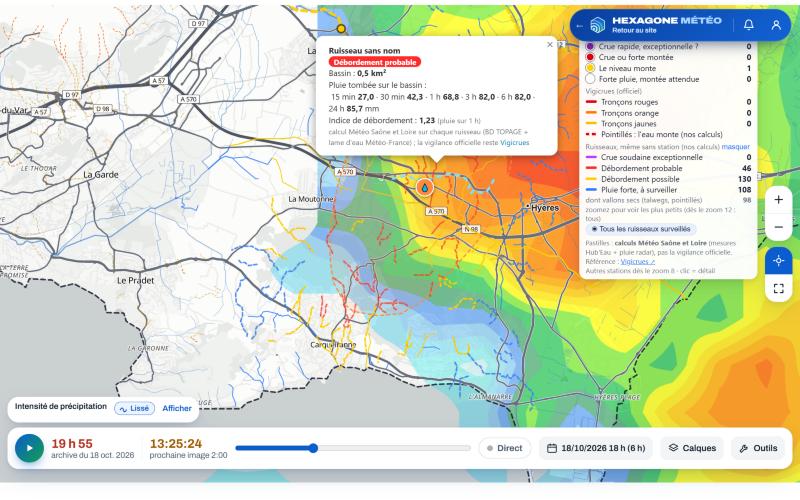
Task: Center map on my location
Action: 778,261
